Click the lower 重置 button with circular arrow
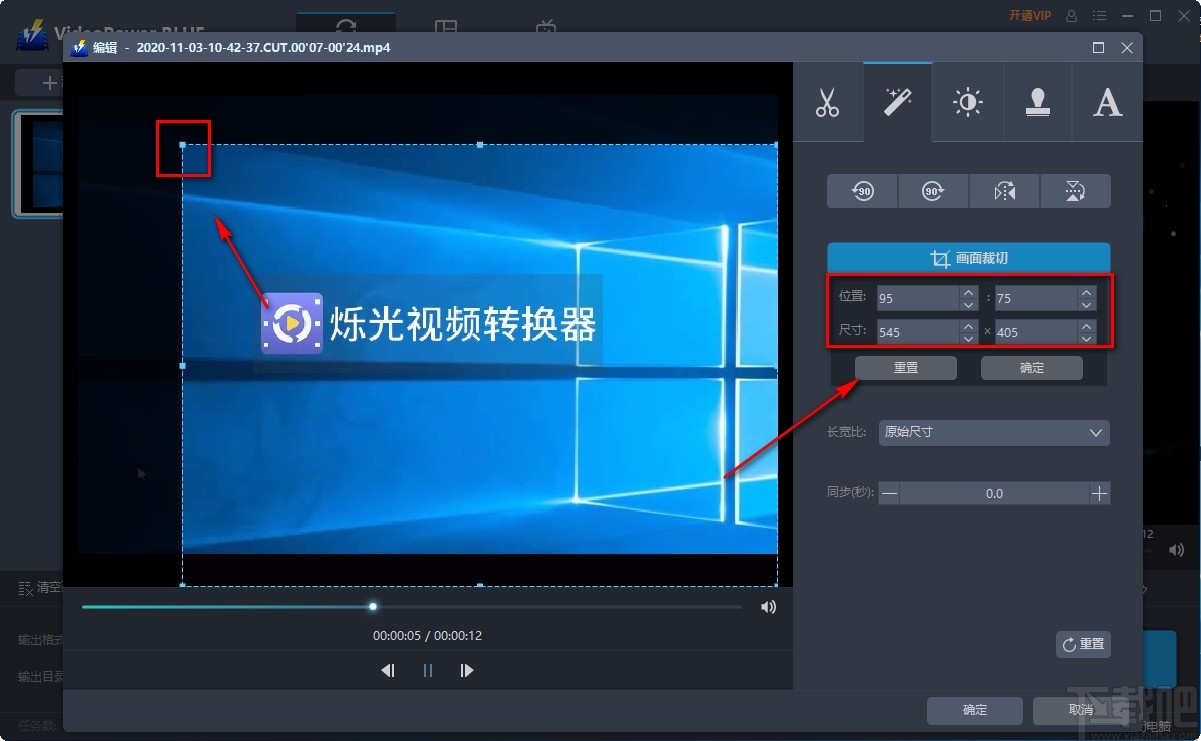Viewport: 1201px width, 741px height. point(1083,644)
